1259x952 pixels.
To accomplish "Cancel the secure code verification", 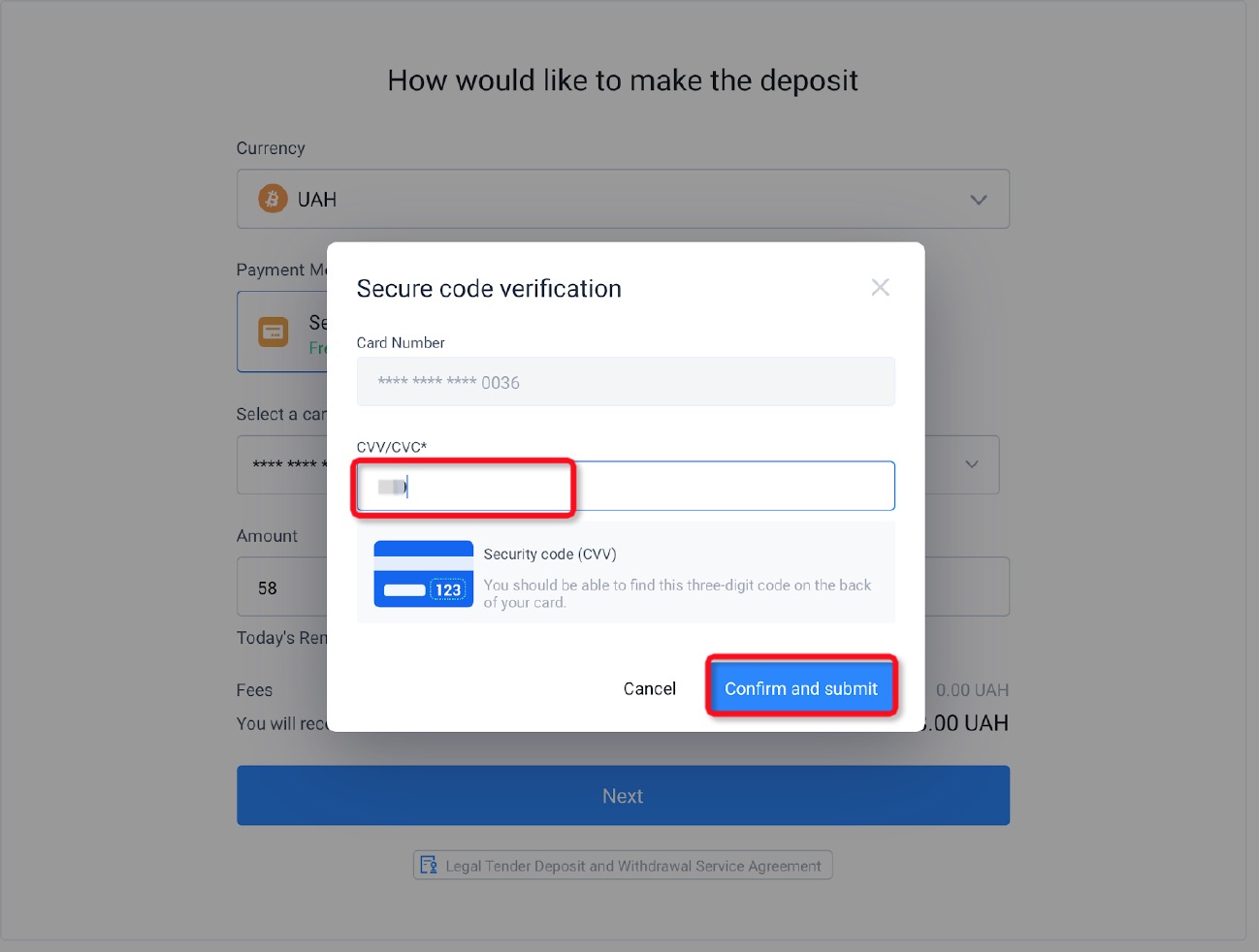I will pyautogui.click(x=649, y=688).
